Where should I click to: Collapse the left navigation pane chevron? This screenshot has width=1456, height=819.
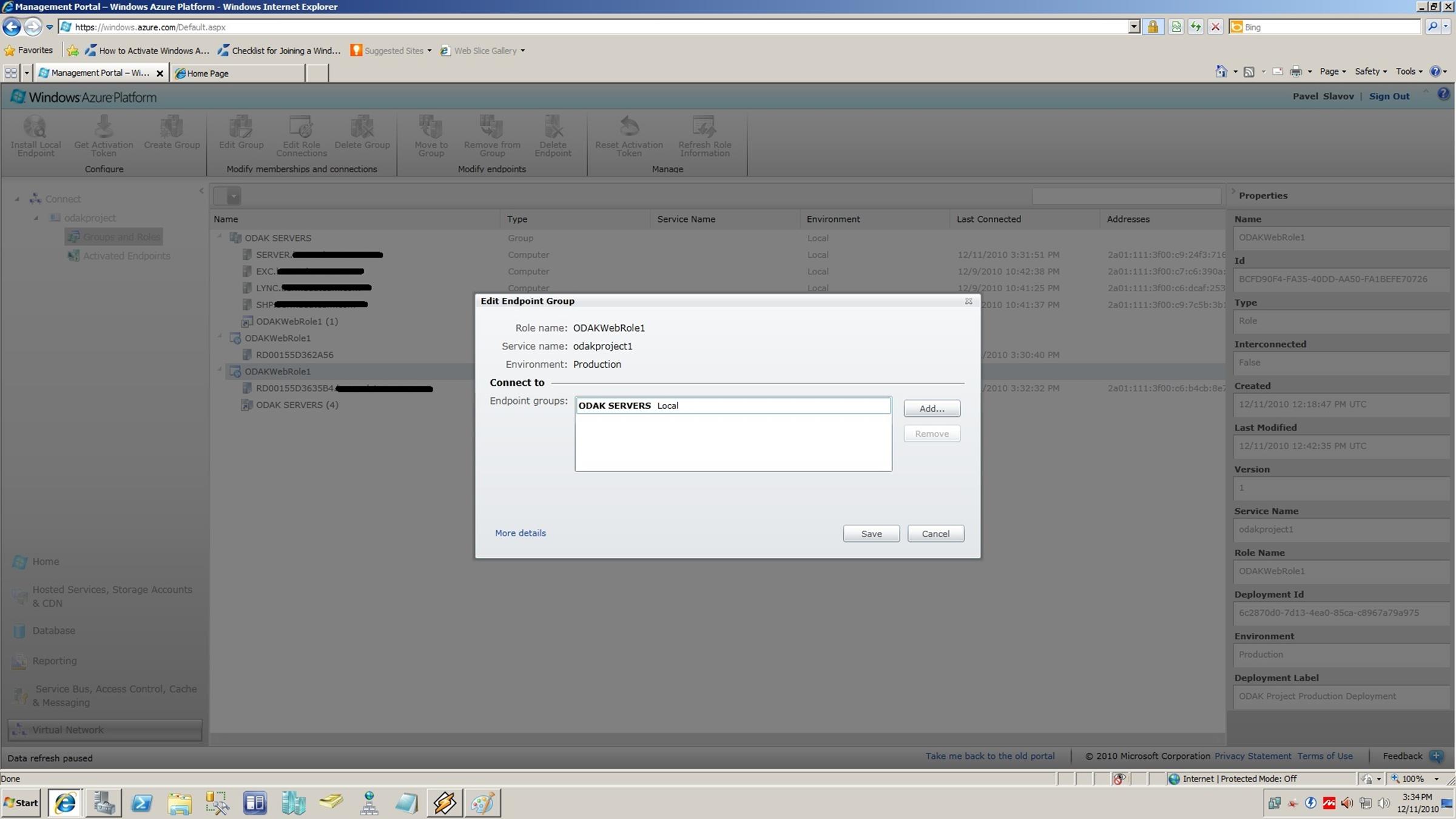(x=201, y=190)
